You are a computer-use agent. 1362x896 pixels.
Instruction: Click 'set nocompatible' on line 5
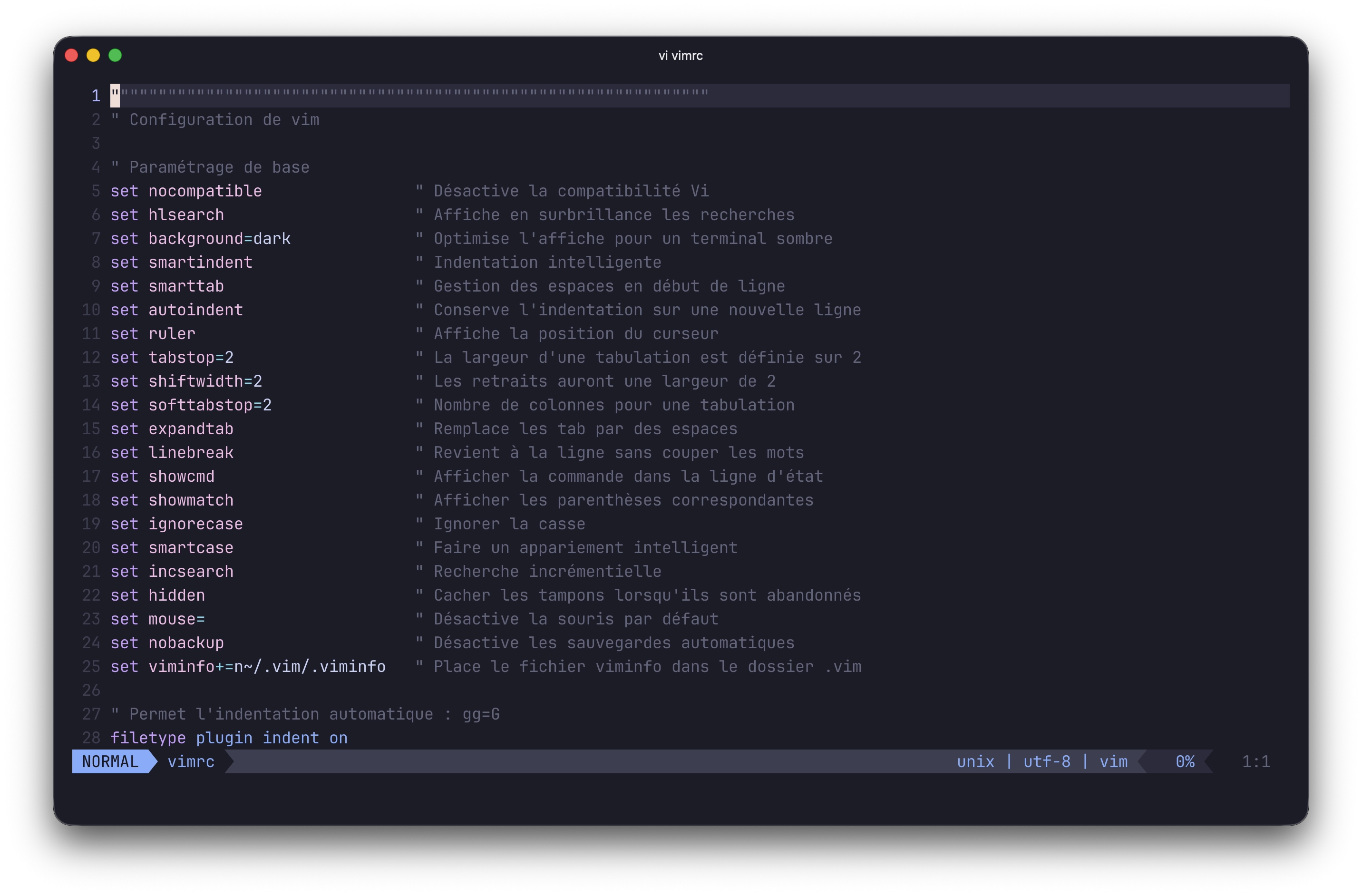(186, 191)
